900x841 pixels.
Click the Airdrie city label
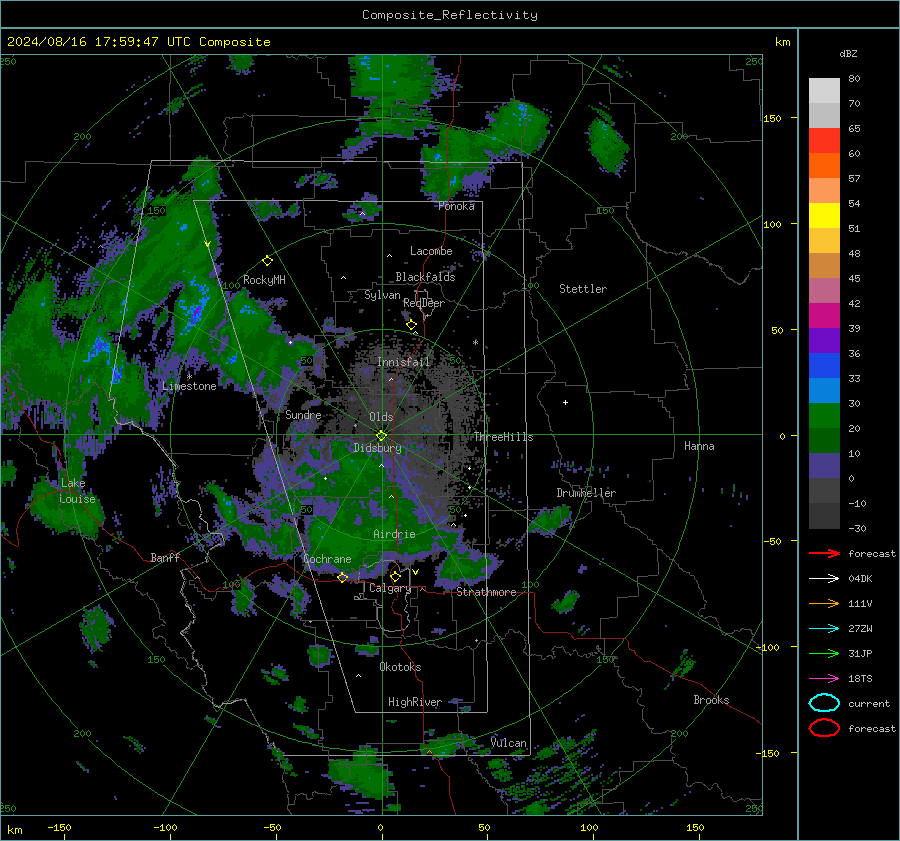coord(394,534)
